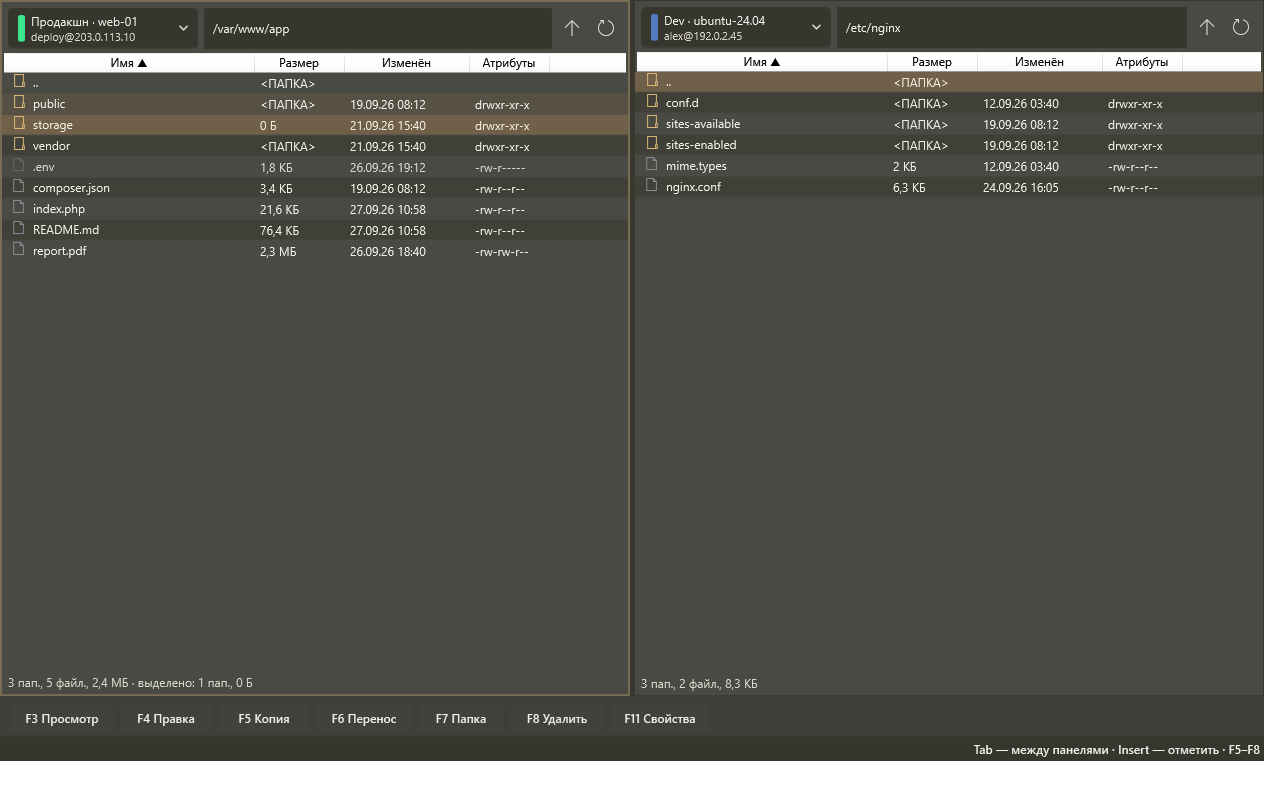Sort right panel by Изменён column
The image size is (1280, 800).
pos(1040,62)
